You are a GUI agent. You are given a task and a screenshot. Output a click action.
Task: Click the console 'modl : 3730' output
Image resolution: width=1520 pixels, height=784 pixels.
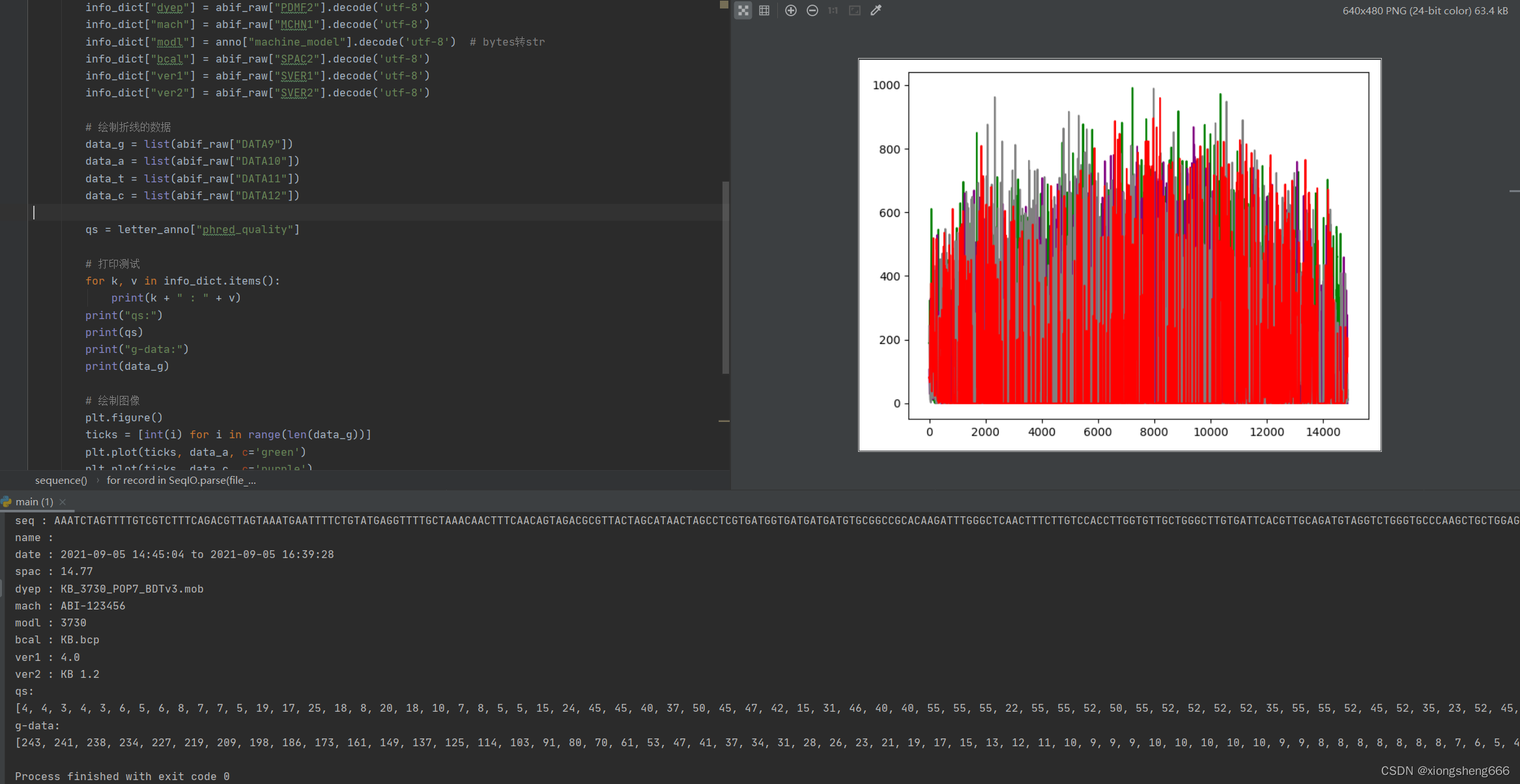click(x=50, y=623)
